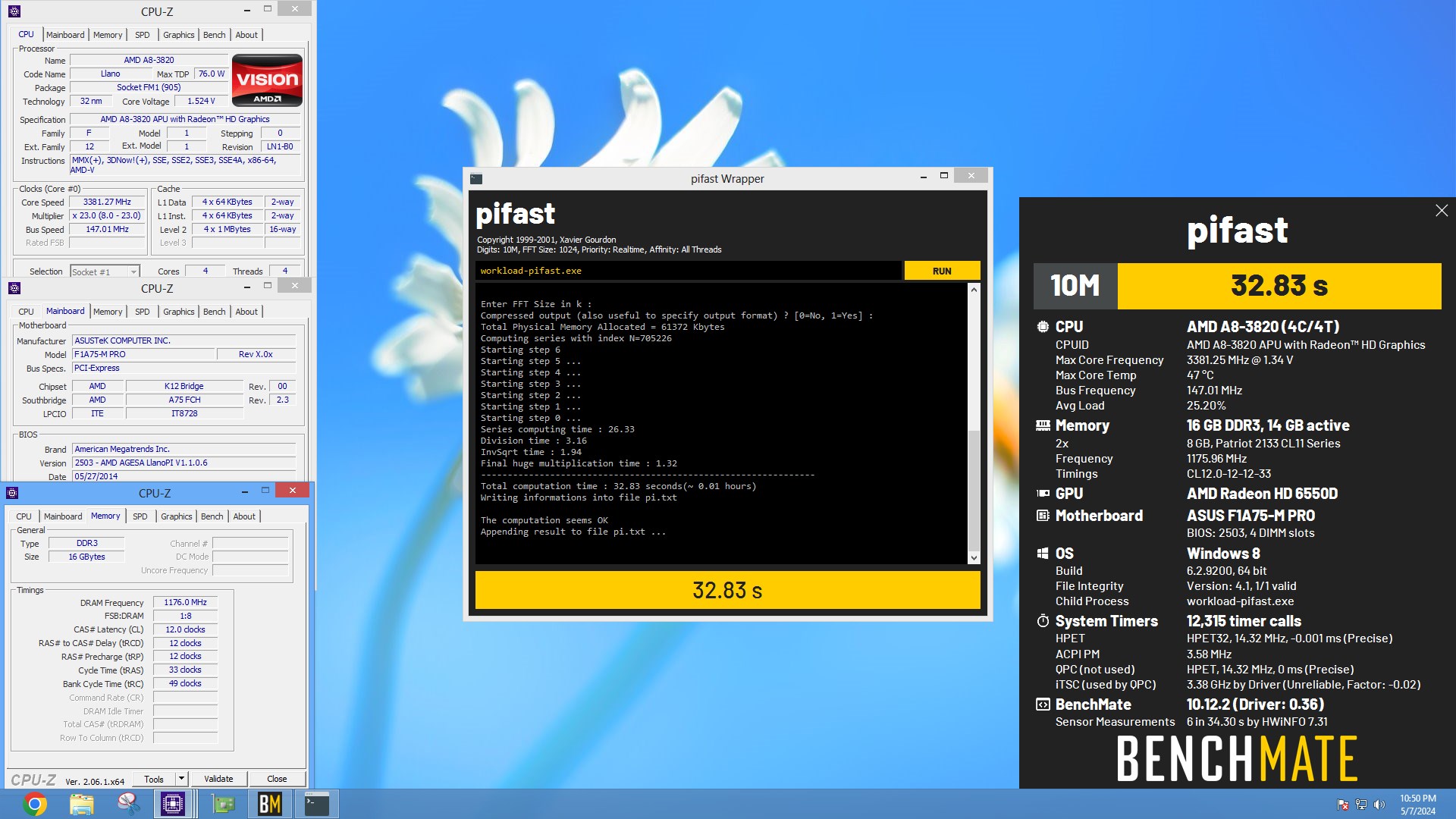Click the third CPU-Z window title icon
The width and height of the screenshot is (1456, 819).
12,493
